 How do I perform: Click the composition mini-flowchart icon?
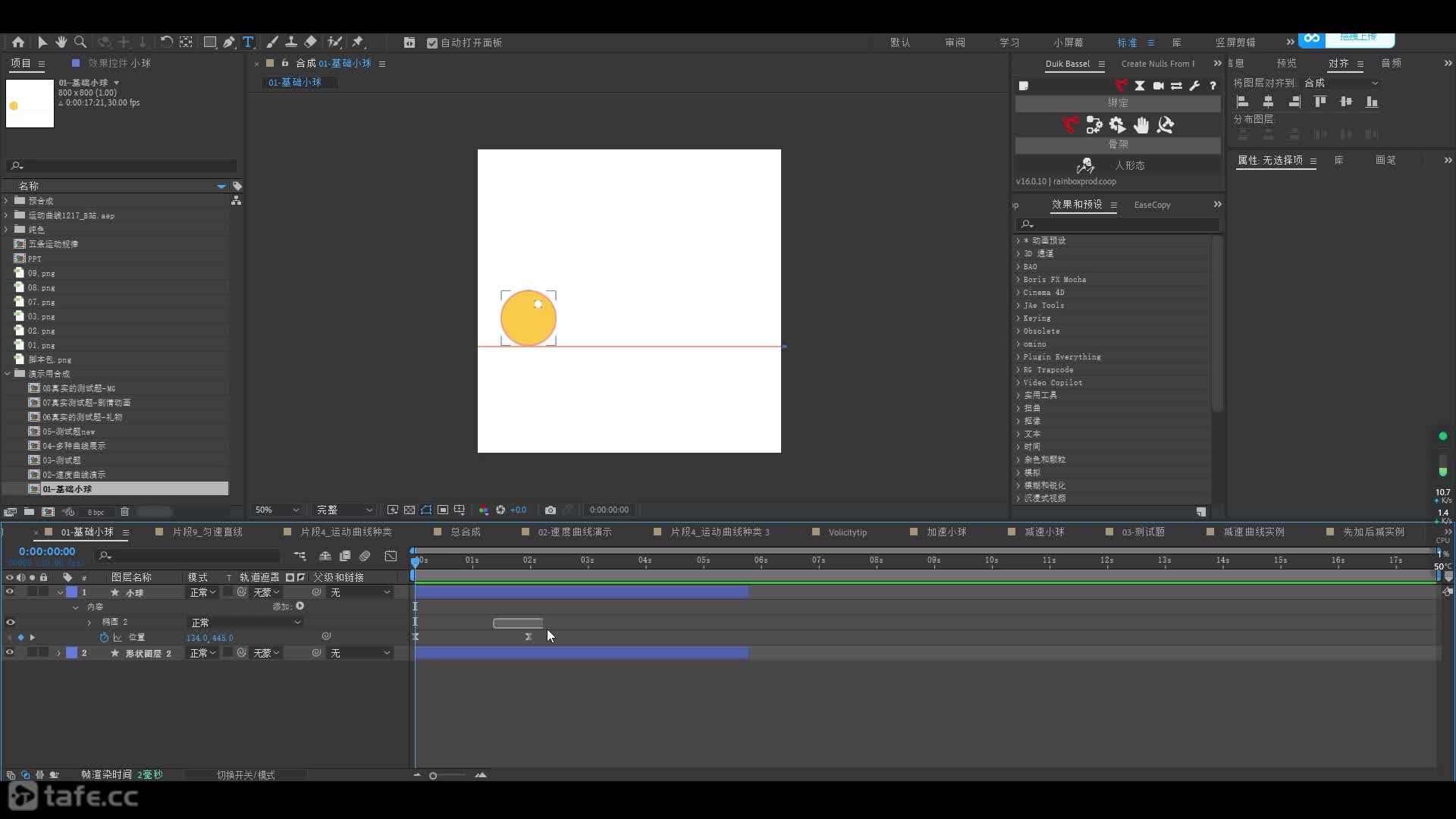pos(300,556)
